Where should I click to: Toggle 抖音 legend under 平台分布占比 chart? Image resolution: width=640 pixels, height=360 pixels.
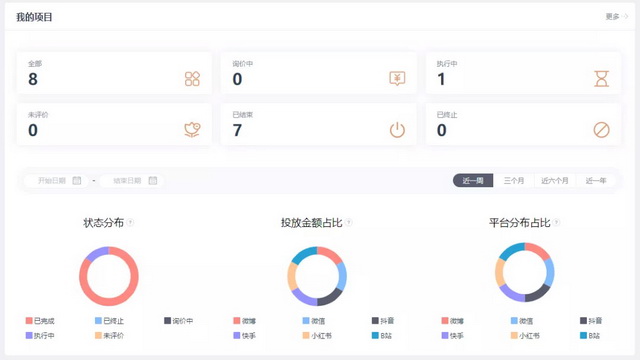pyautogui.click(x=591, y=321)
